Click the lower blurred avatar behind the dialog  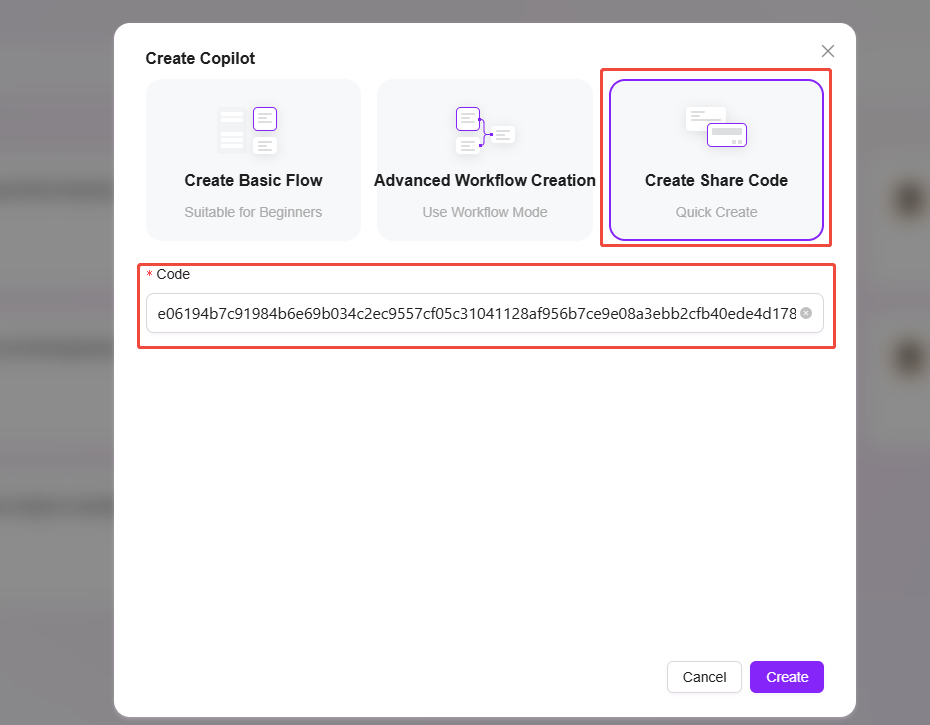tap(910, 358)
